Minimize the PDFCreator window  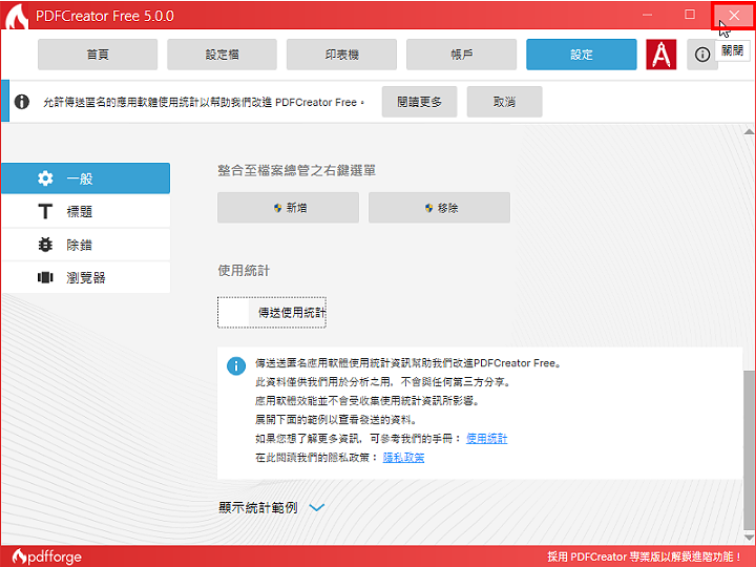coord(647,15)
